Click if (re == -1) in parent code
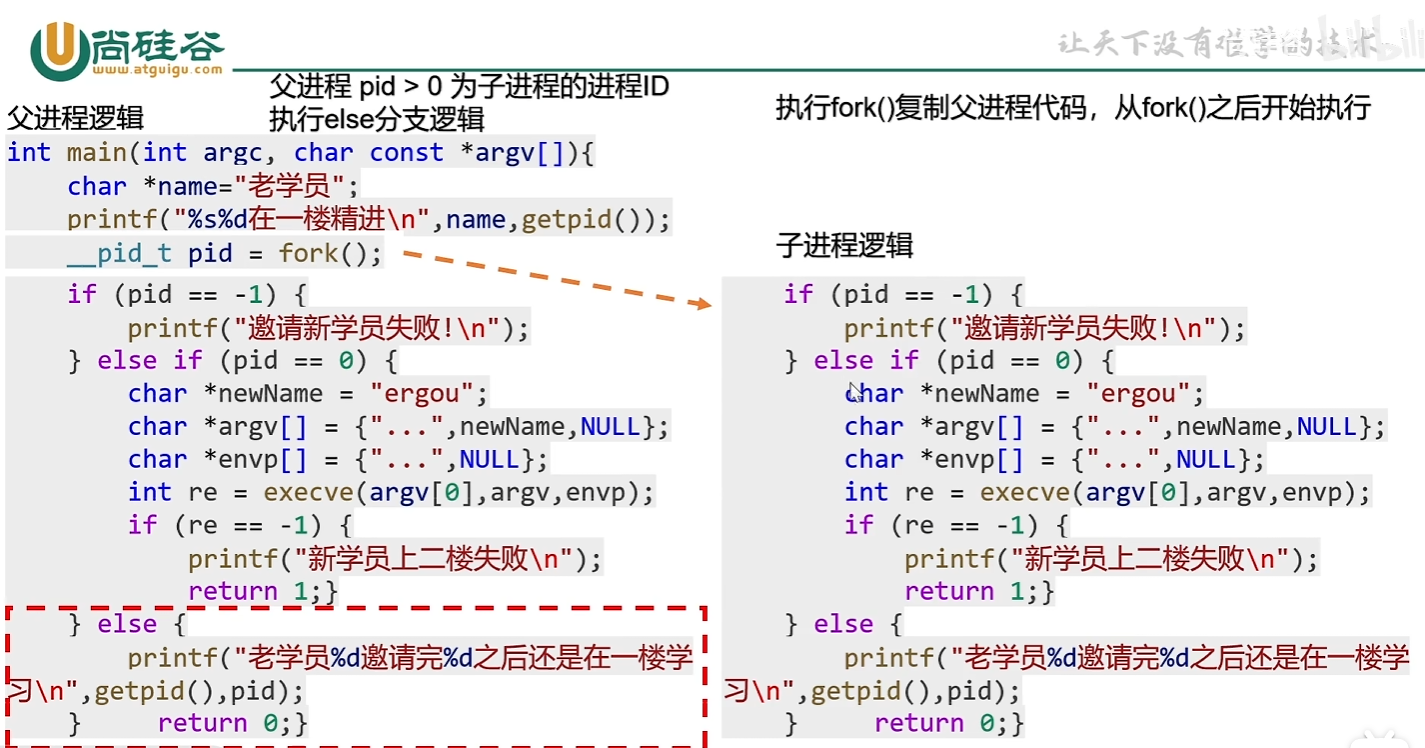 (x=240, y=525)
